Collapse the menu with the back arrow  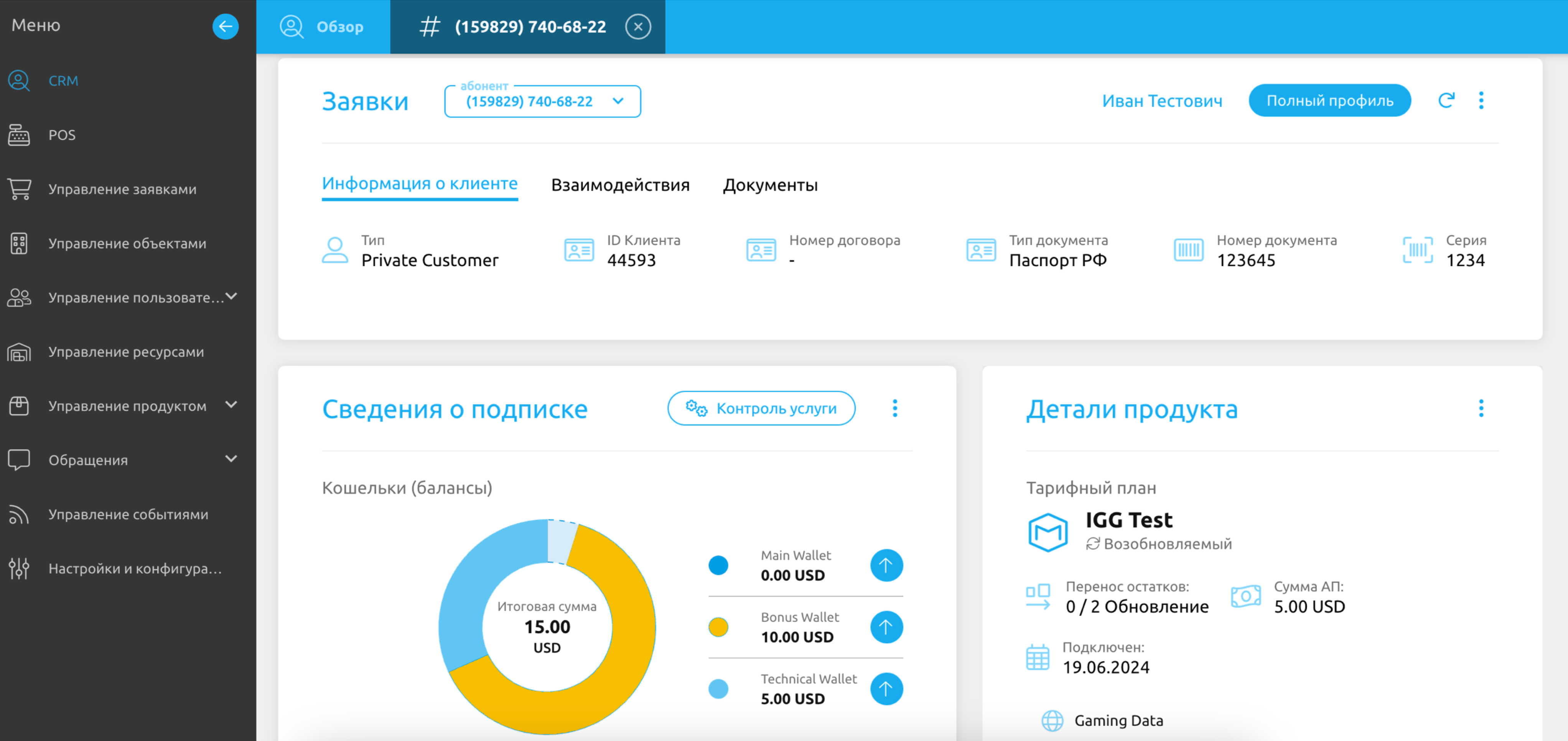225,26
